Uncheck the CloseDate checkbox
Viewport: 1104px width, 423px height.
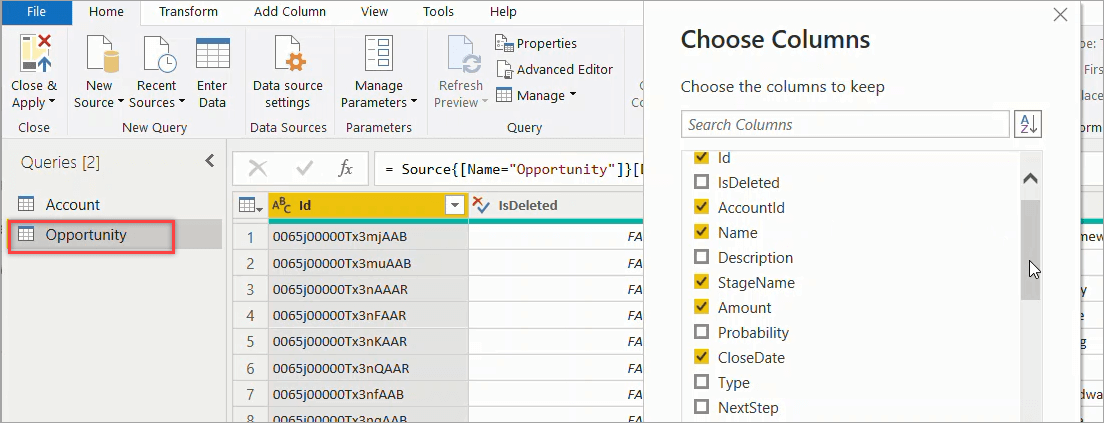tap(701, 357)
